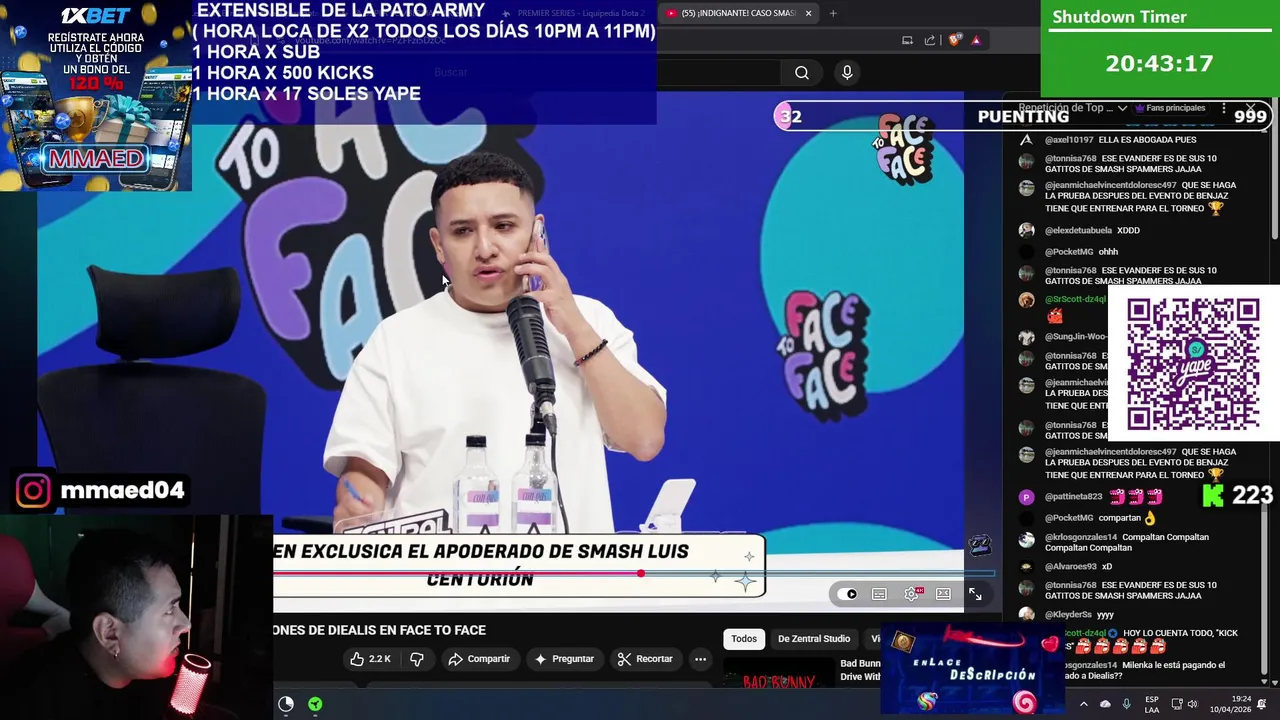The height and width of the screenshot is (720, 1280).
Task: Click the pie-chart taskbar app icon
Action: point(286,704)
